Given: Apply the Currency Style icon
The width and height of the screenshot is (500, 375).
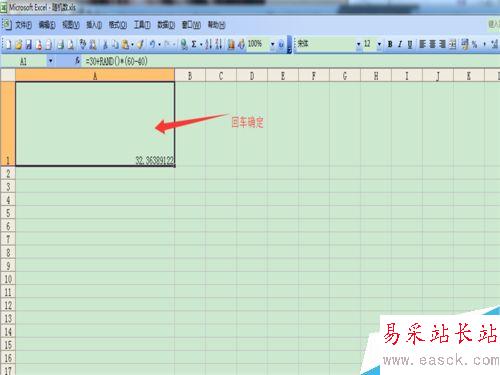Looking at the screenshot, I should pos(465,44).
